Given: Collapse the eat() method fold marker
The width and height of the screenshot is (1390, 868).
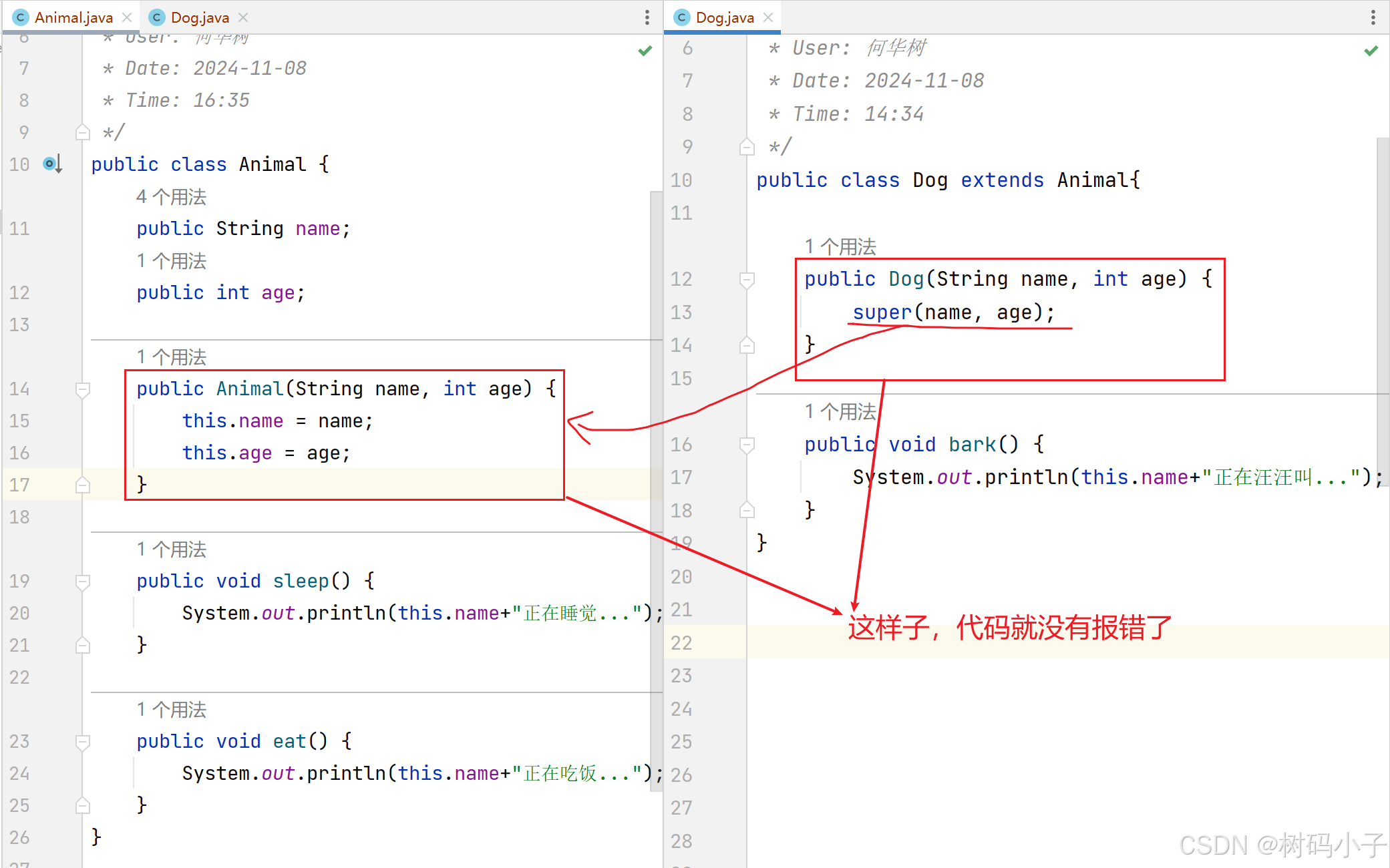Looking at the screenshot, I should point(83,741).
